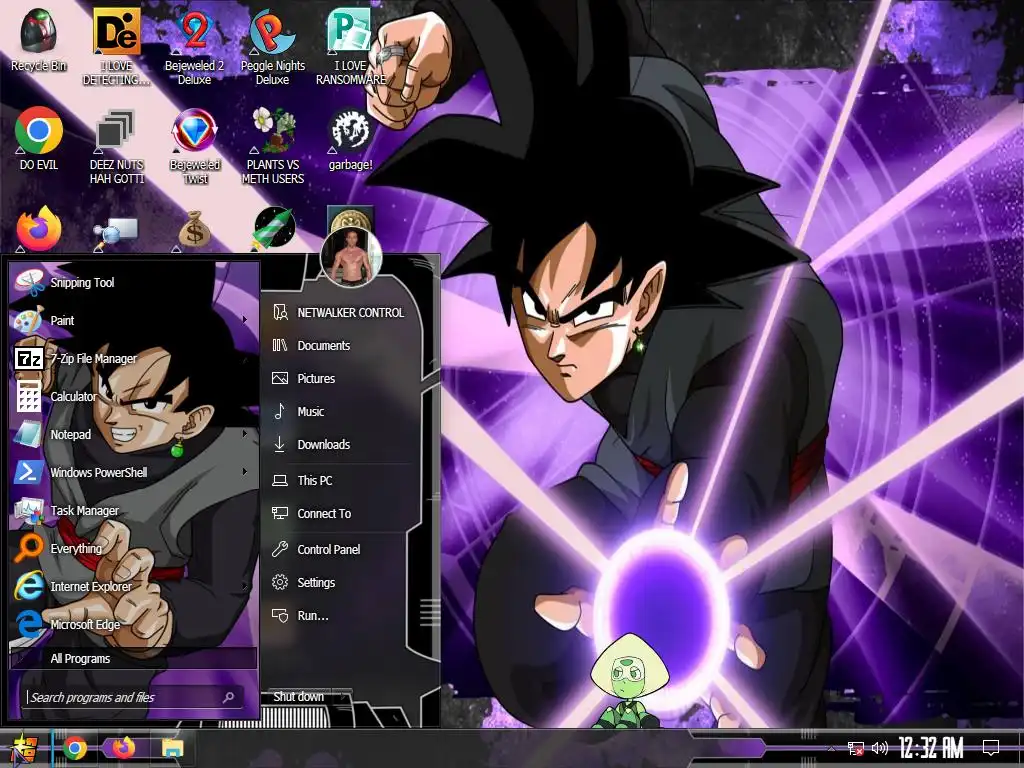Click the user account picture in the Start menu

[x=351, y=258]
